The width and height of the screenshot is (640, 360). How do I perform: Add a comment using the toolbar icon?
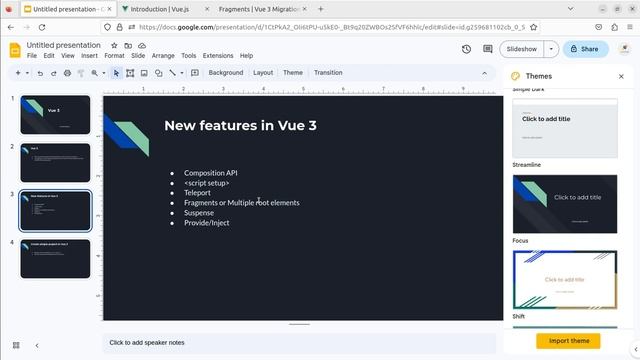pos(195,73)
